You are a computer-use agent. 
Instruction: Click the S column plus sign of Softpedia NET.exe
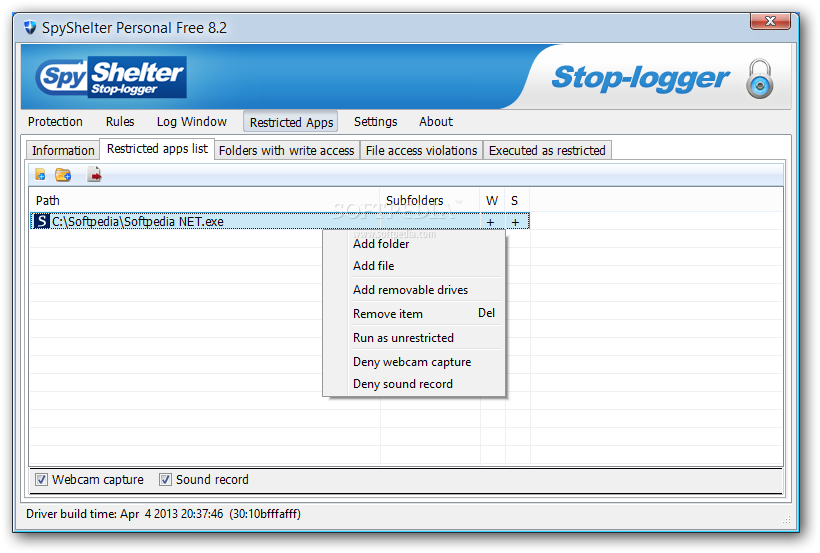click(516, 222)
